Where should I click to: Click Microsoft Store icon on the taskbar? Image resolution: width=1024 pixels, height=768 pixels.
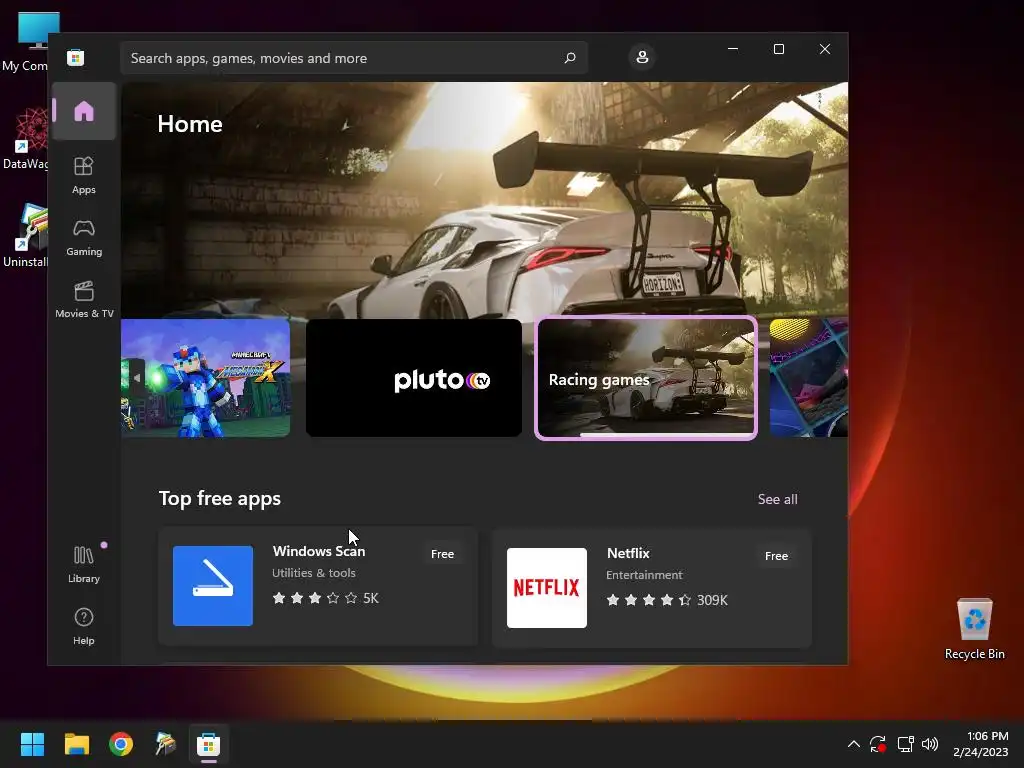pos(209,744)
